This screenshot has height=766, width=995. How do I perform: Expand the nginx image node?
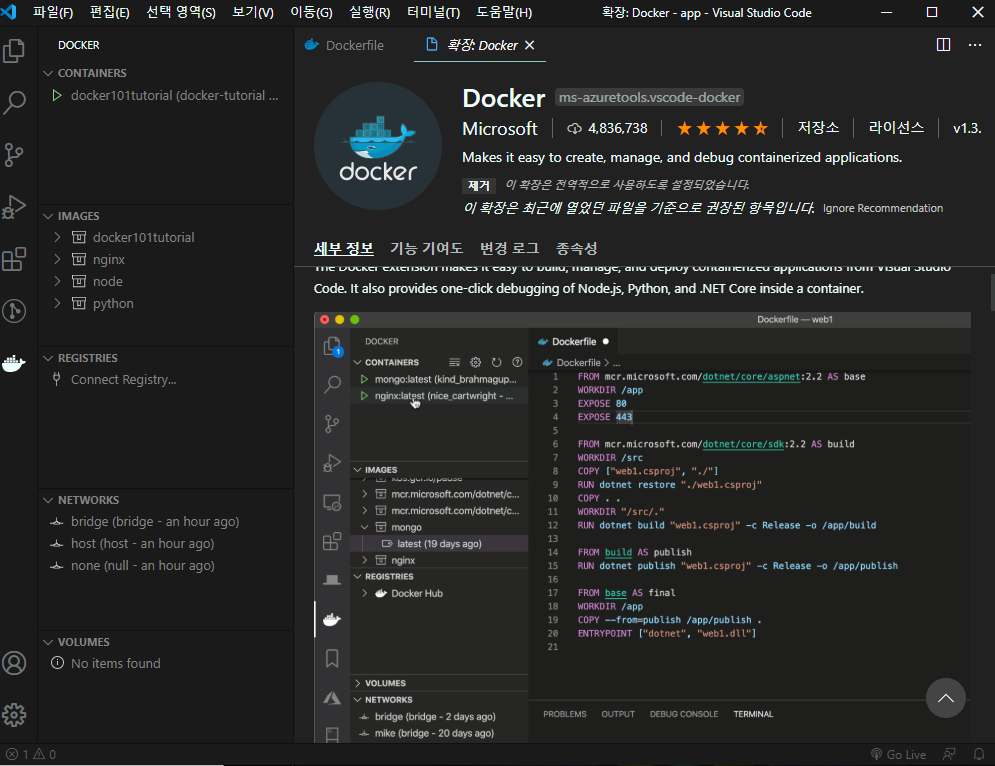pos(57,259)
